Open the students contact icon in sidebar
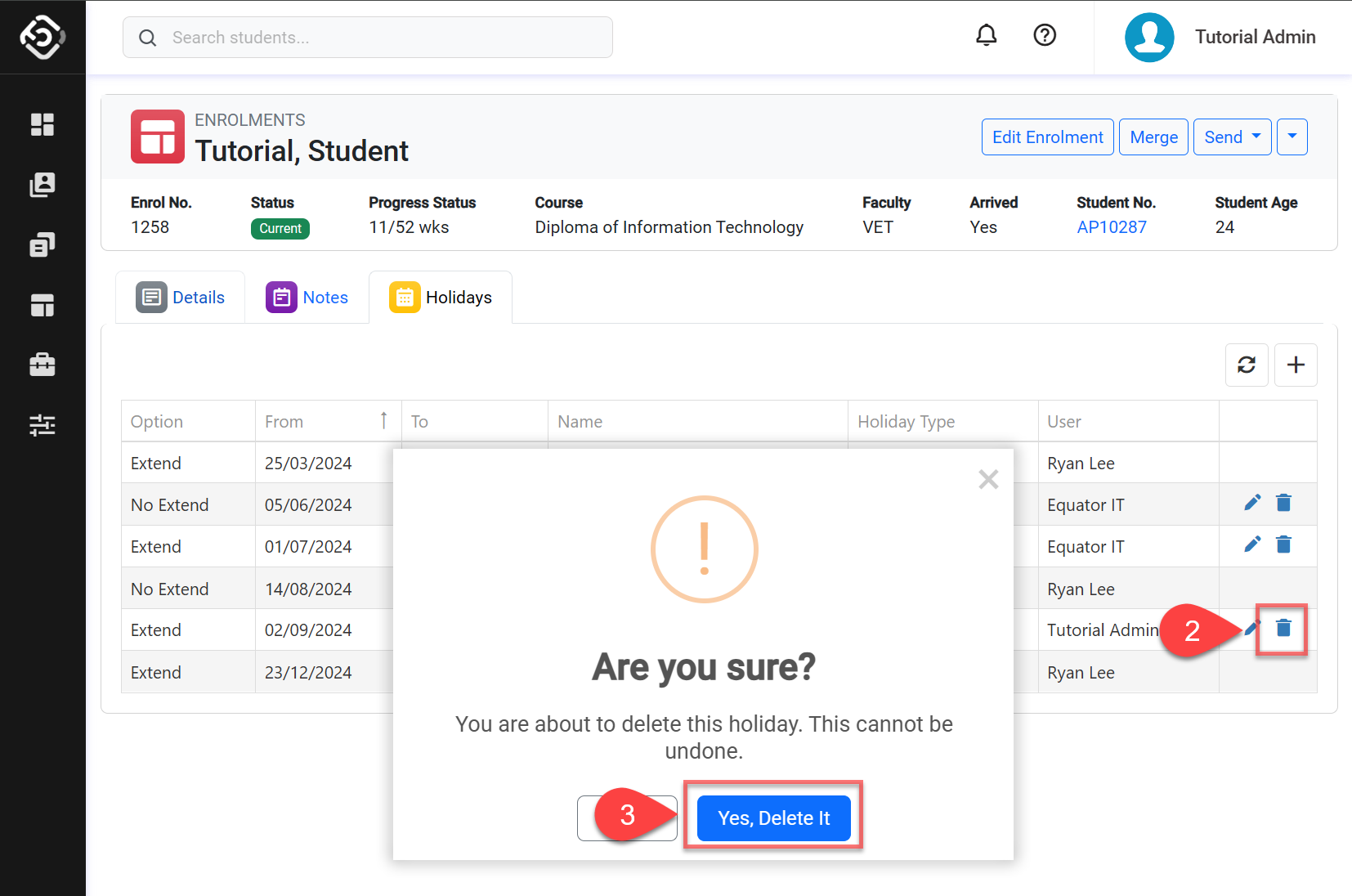 tap(43, 185)
